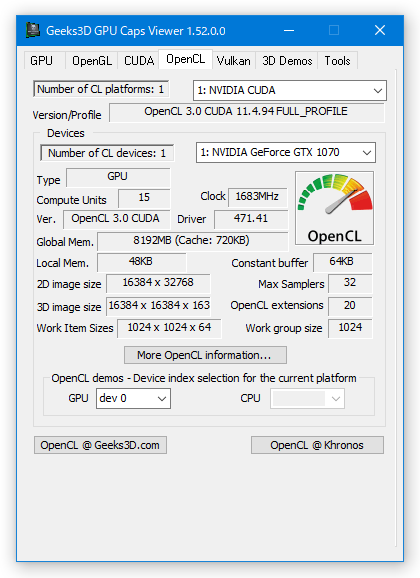Open the CUDA tab
This screenshot has height=578, width=420.
[x=139, y=60]
